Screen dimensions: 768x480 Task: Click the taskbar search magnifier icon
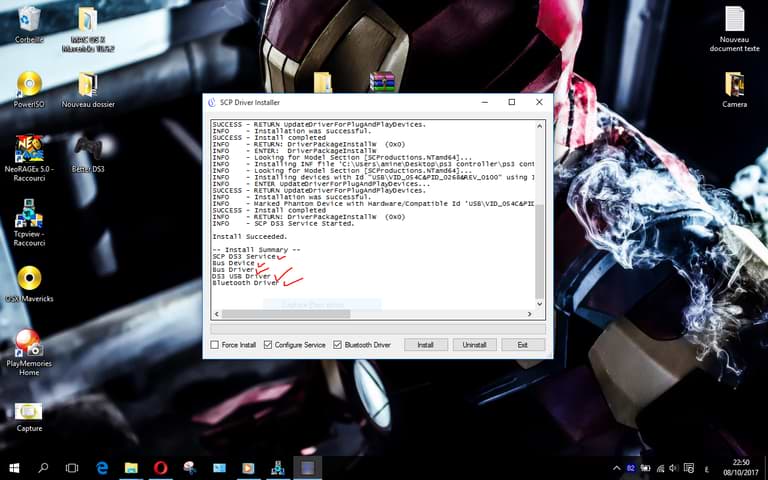(x=43, y=468)
